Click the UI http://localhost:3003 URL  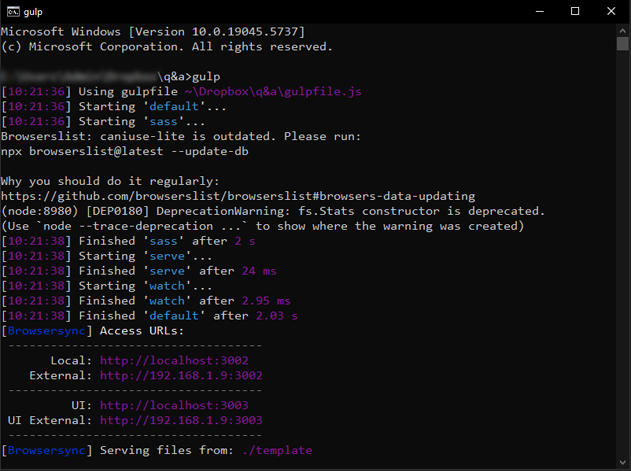[174, 405]
